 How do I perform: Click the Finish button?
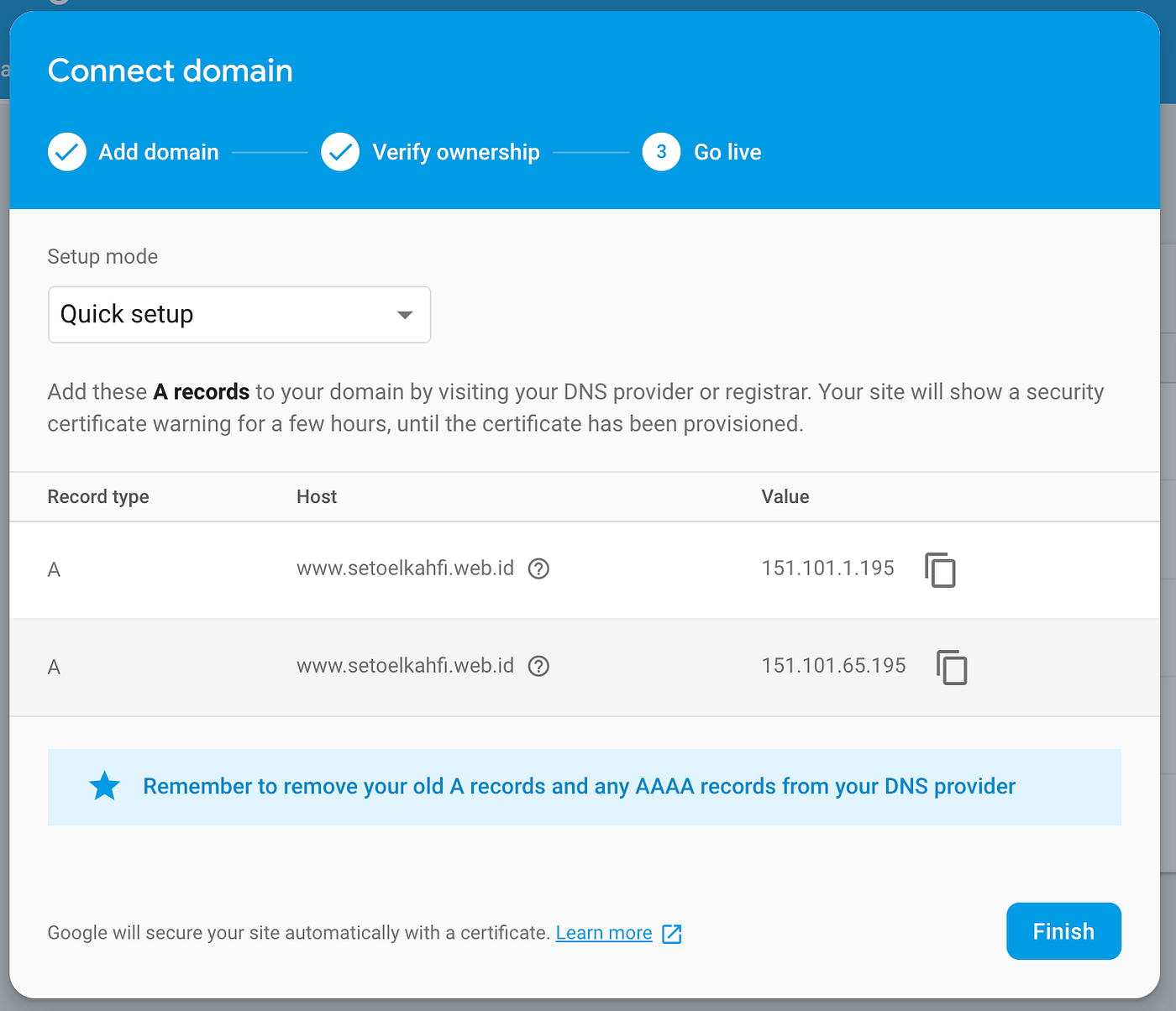coord(1063,931)
